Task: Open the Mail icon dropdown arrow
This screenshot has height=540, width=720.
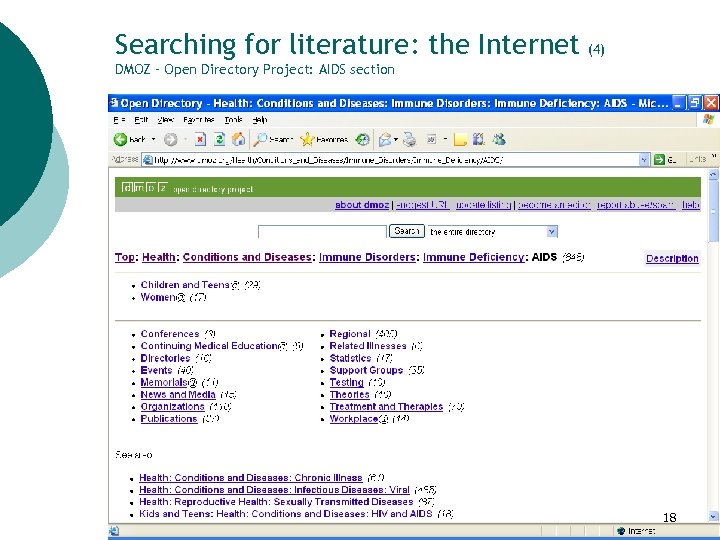Action: (x=395, y=140)
